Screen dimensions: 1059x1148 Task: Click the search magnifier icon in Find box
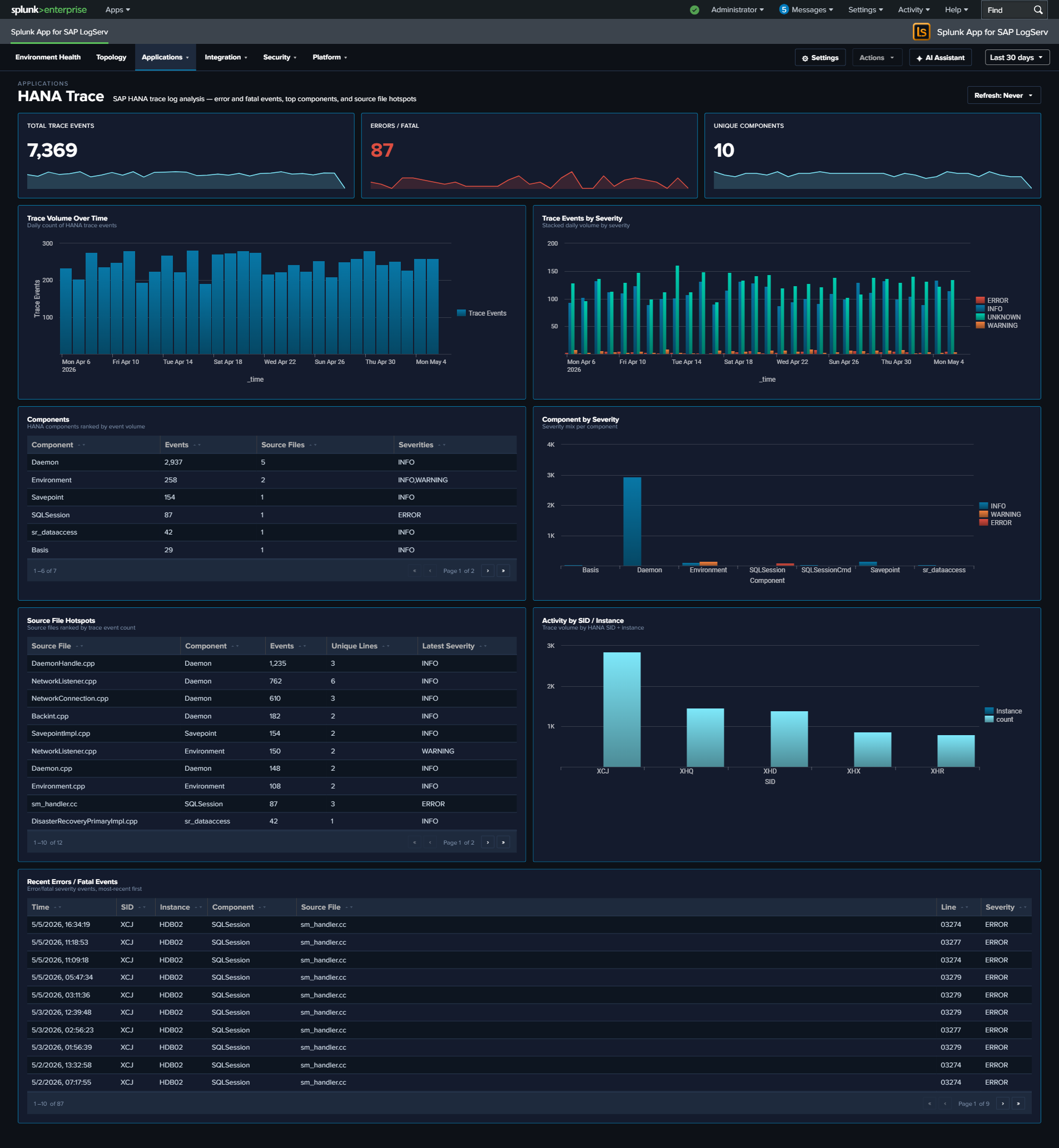[1038, 10]
